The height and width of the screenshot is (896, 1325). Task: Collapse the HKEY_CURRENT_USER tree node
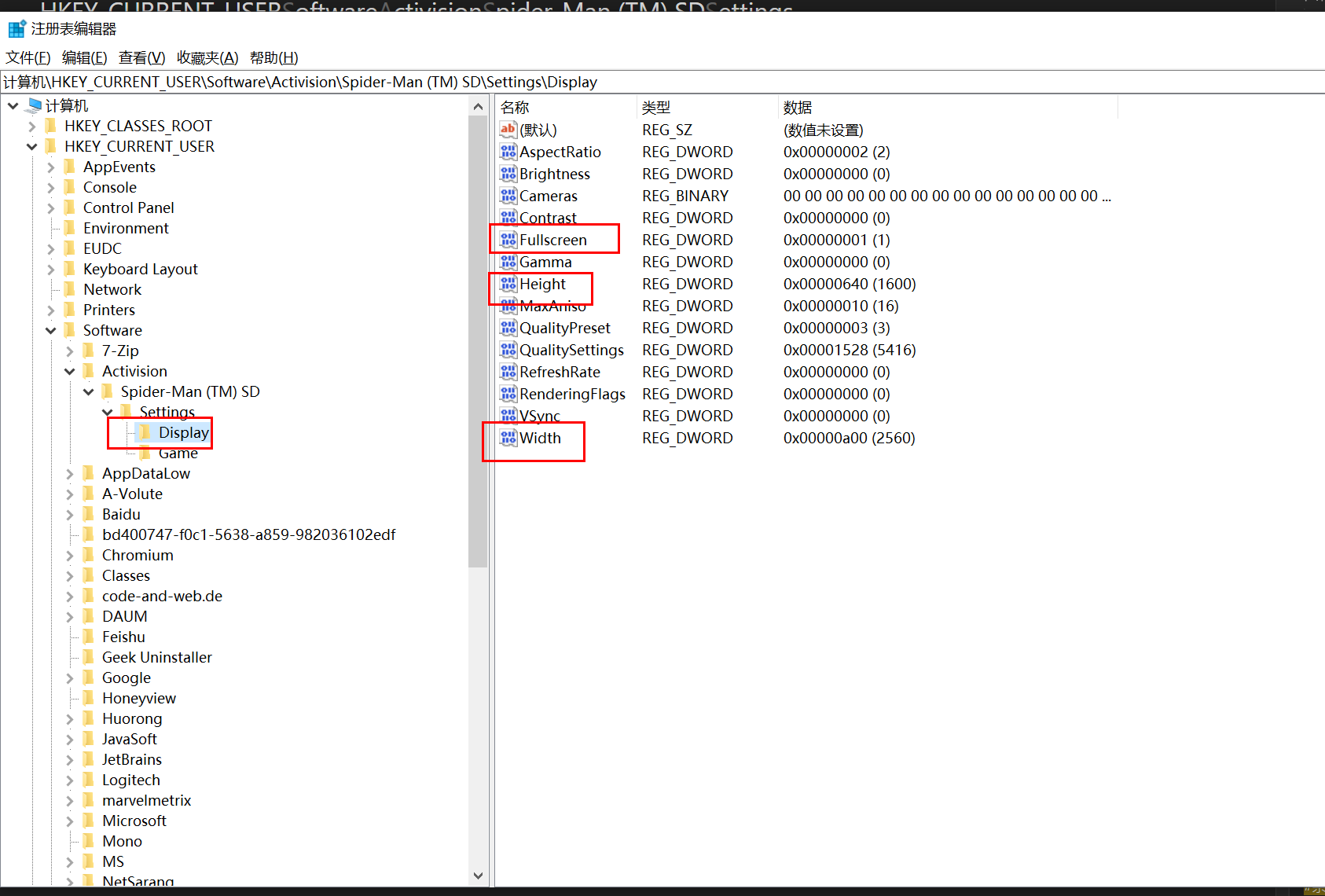click(31, 147)
